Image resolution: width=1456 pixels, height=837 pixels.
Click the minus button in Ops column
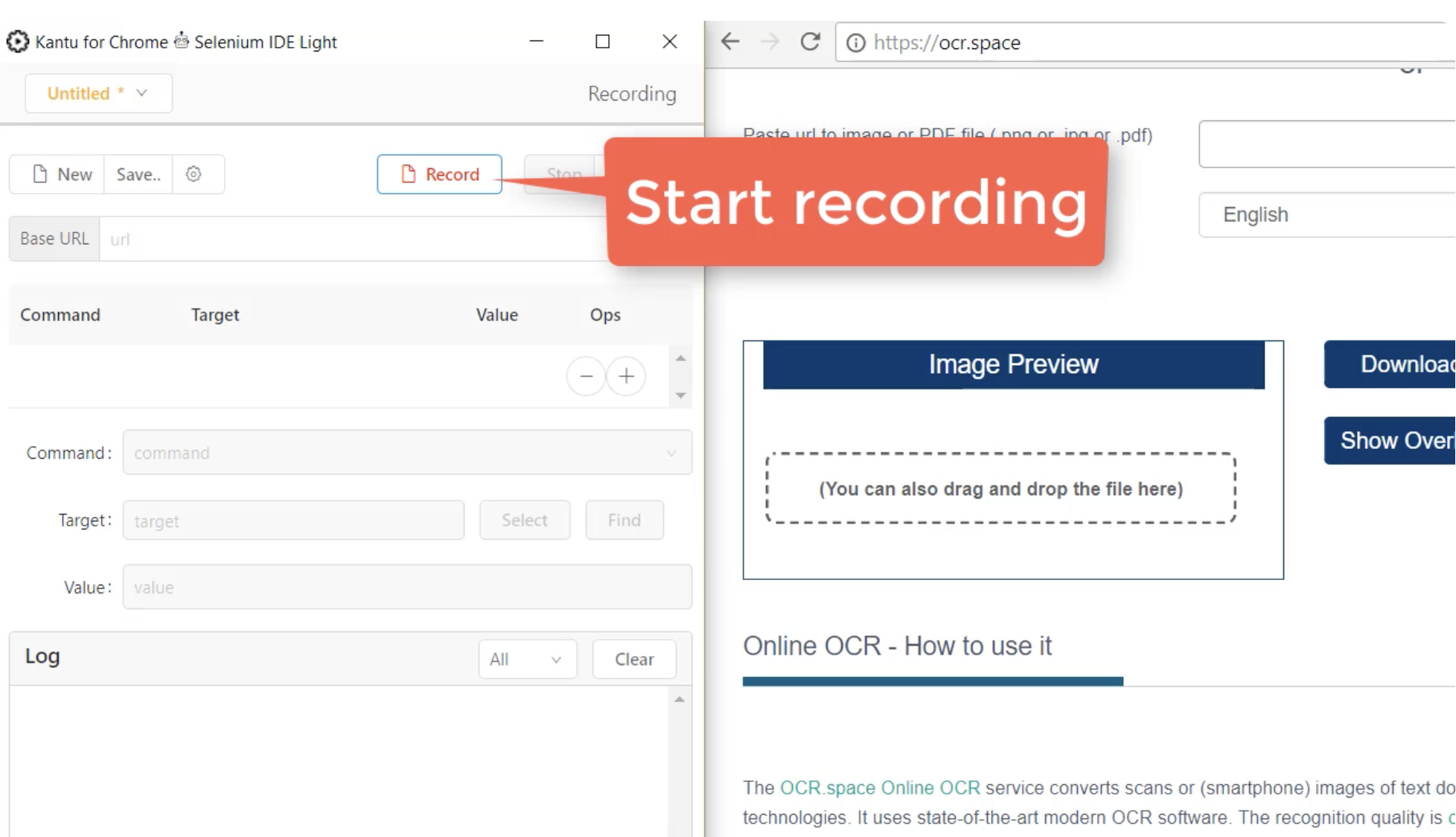(586, 376)
